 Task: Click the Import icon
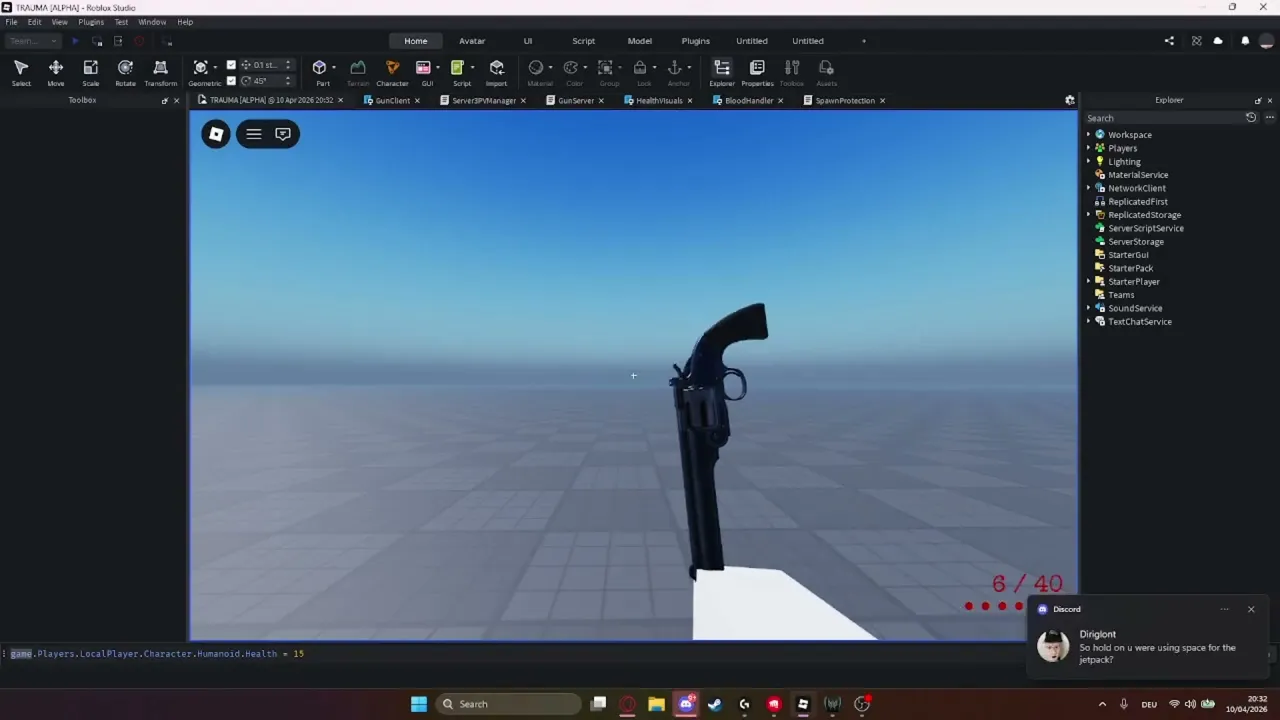[497, 68]
